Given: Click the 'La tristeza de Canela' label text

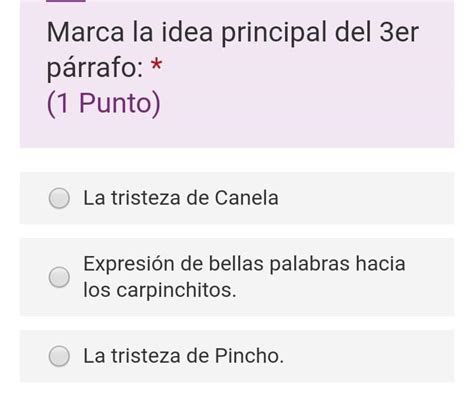Looking at the screenshot, I should [181, 198].
